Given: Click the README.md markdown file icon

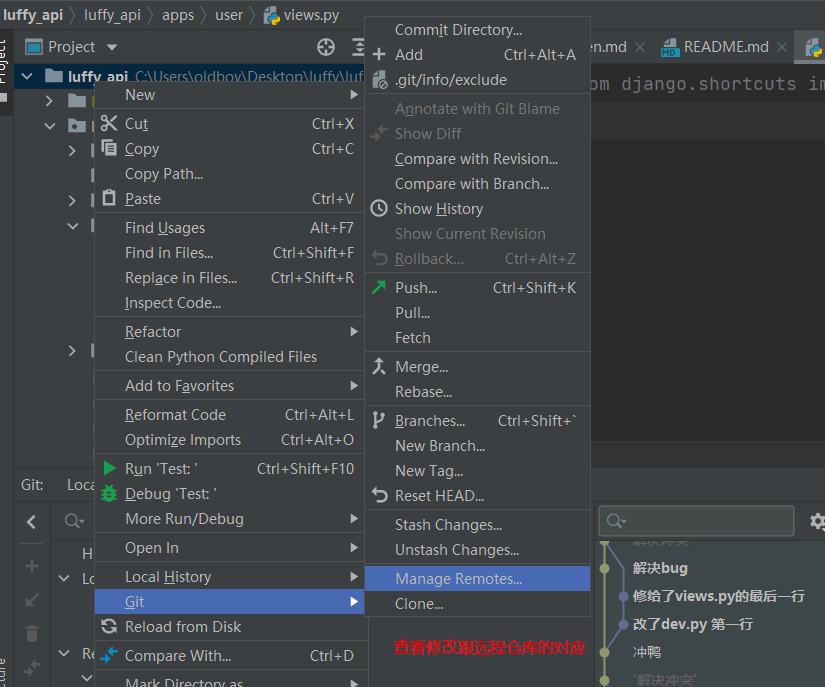Looking at the screenshot, I should 670,47.
